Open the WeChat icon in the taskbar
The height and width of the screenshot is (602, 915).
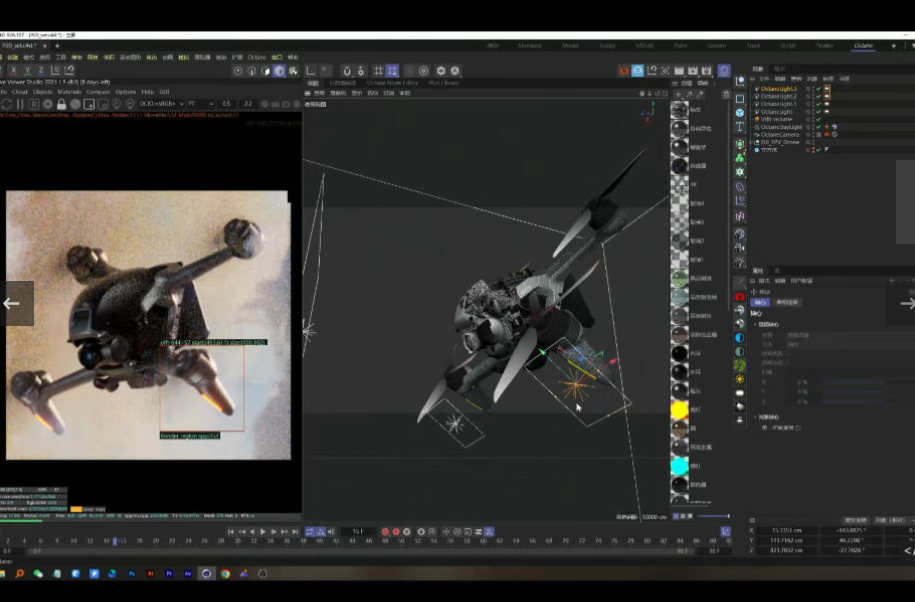[38, 574]
